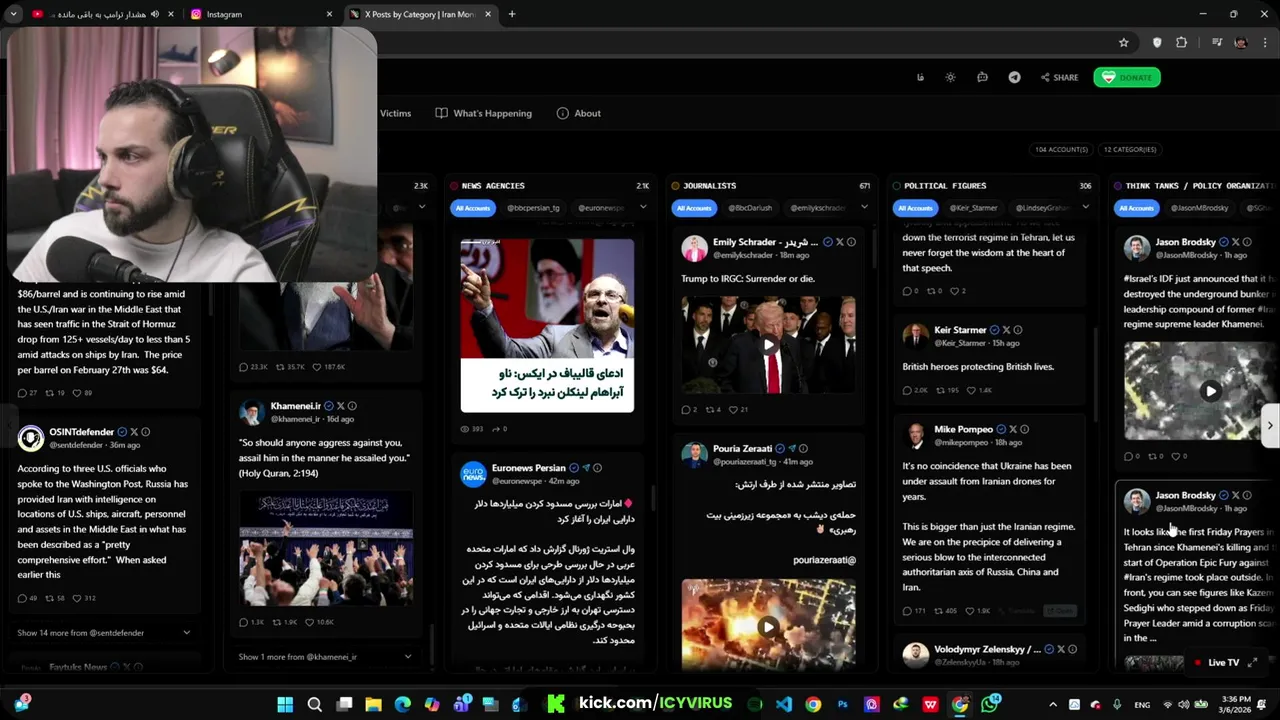Play Pouria Zeraati's explosion video
Viewport: 1280px width, 720px height.
[x=768, y=627]
